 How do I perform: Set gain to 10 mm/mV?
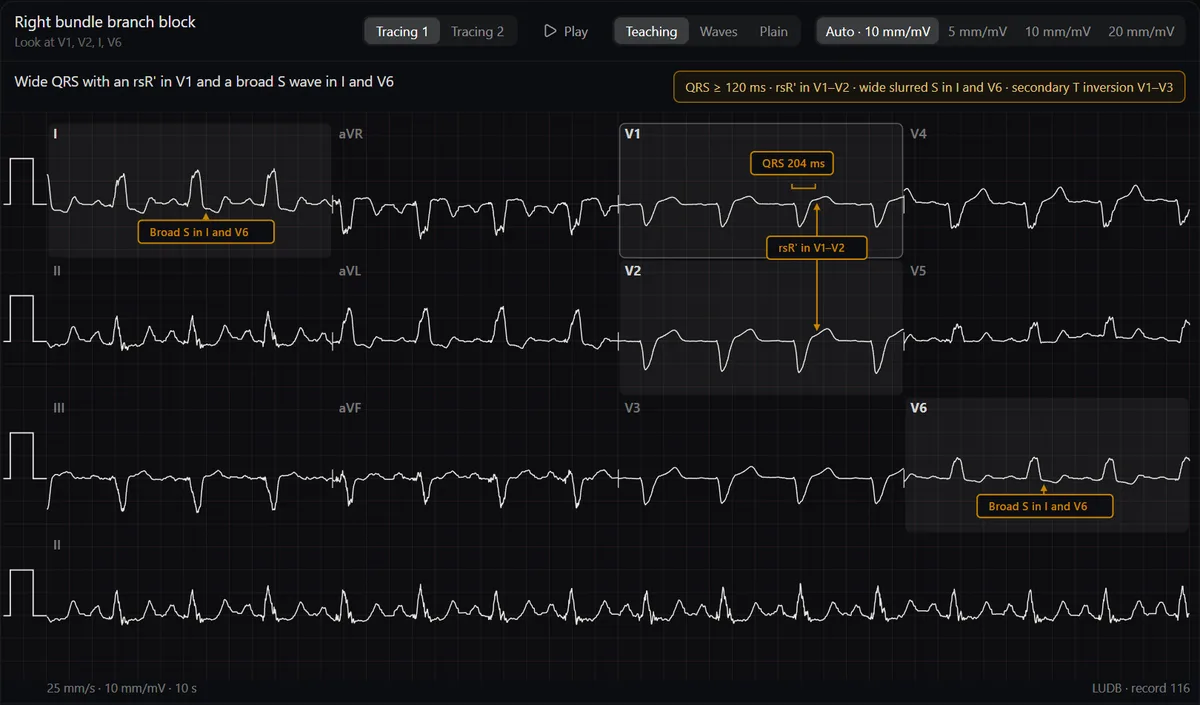pyautogui.click(x=1057, y=31)
